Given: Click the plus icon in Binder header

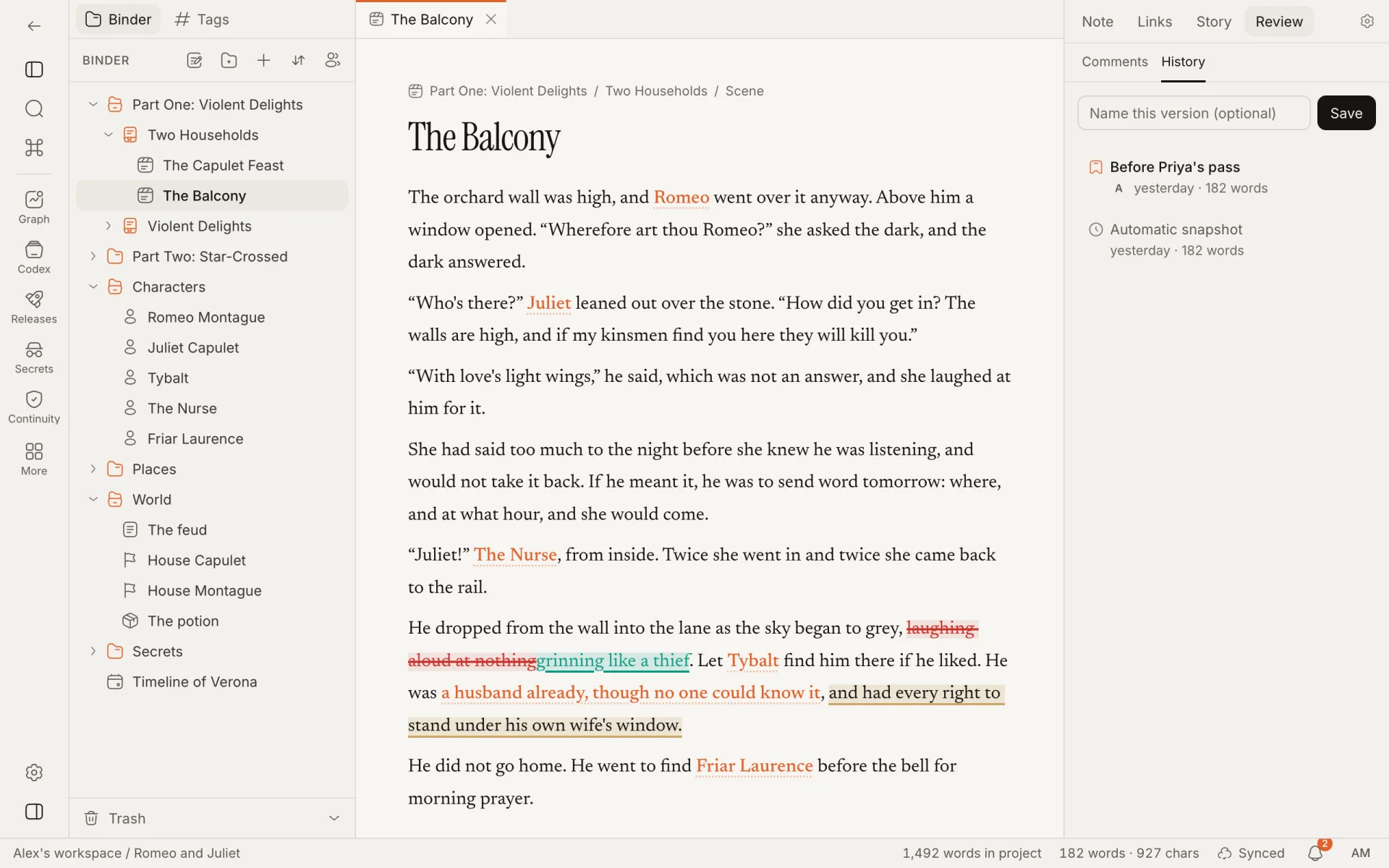Looking at the screenshot, I should [263, 61].
